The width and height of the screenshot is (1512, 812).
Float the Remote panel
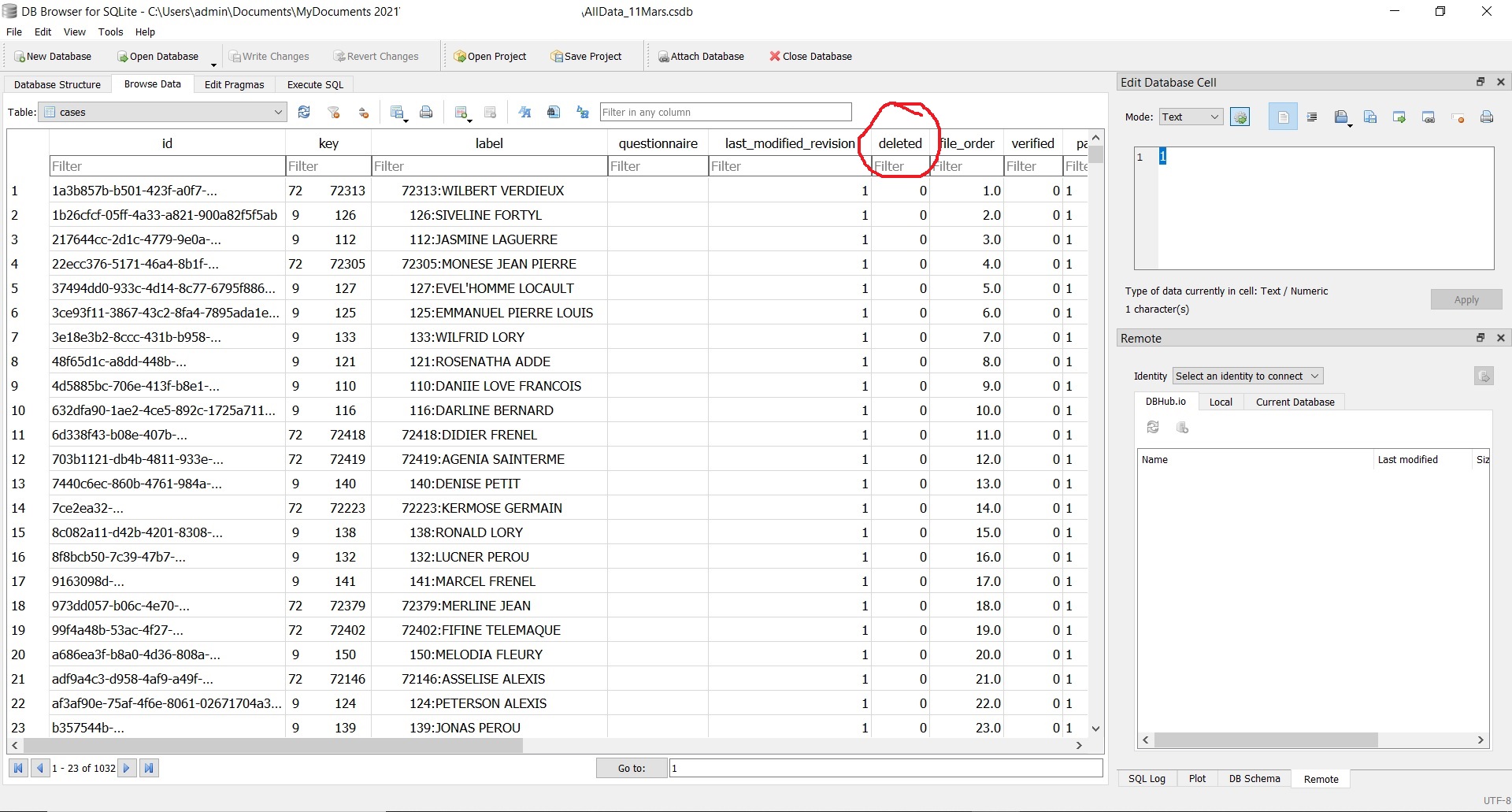tap(1480, 338)
